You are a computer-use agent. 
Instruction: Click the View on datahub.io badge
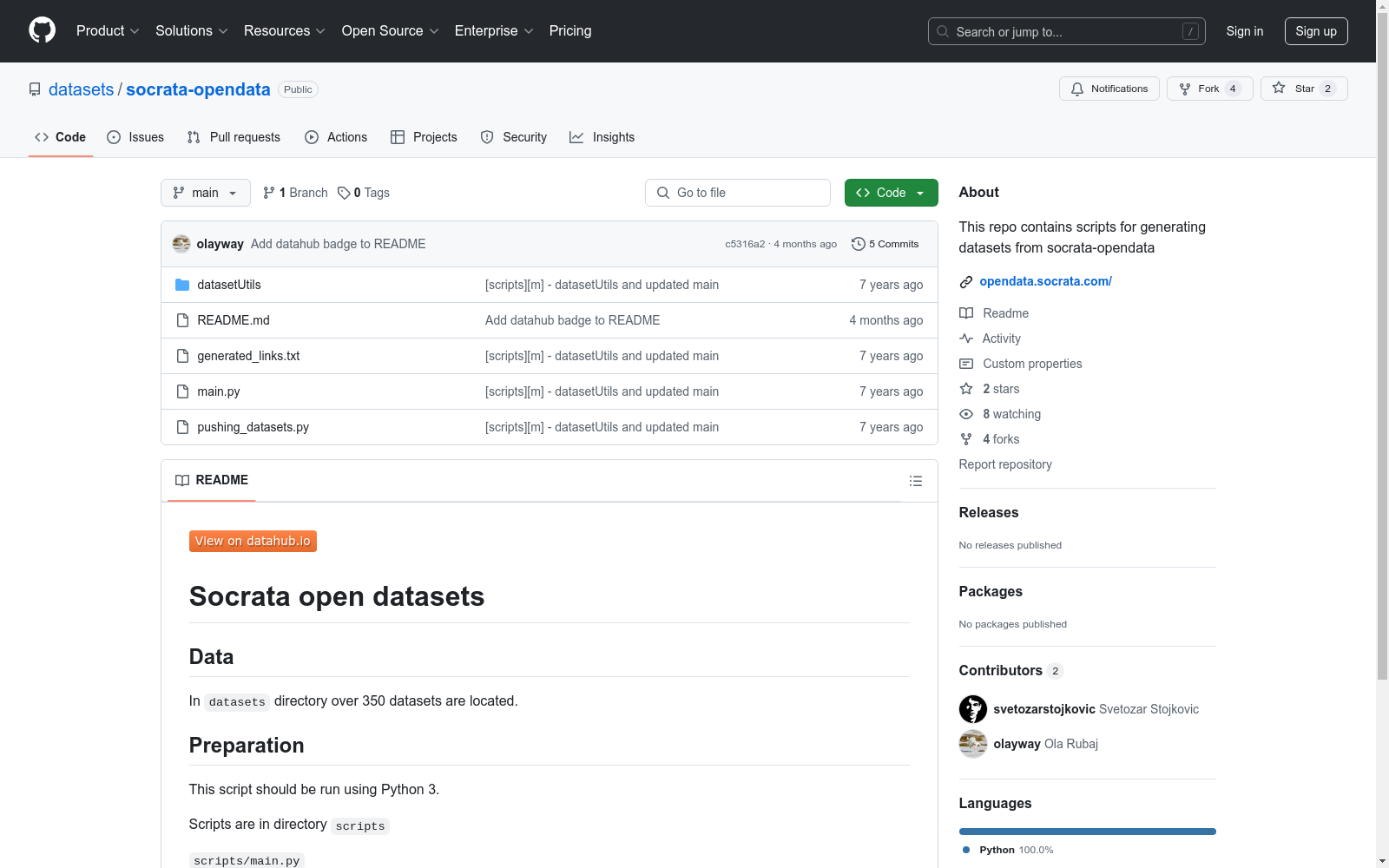[253, 541]
